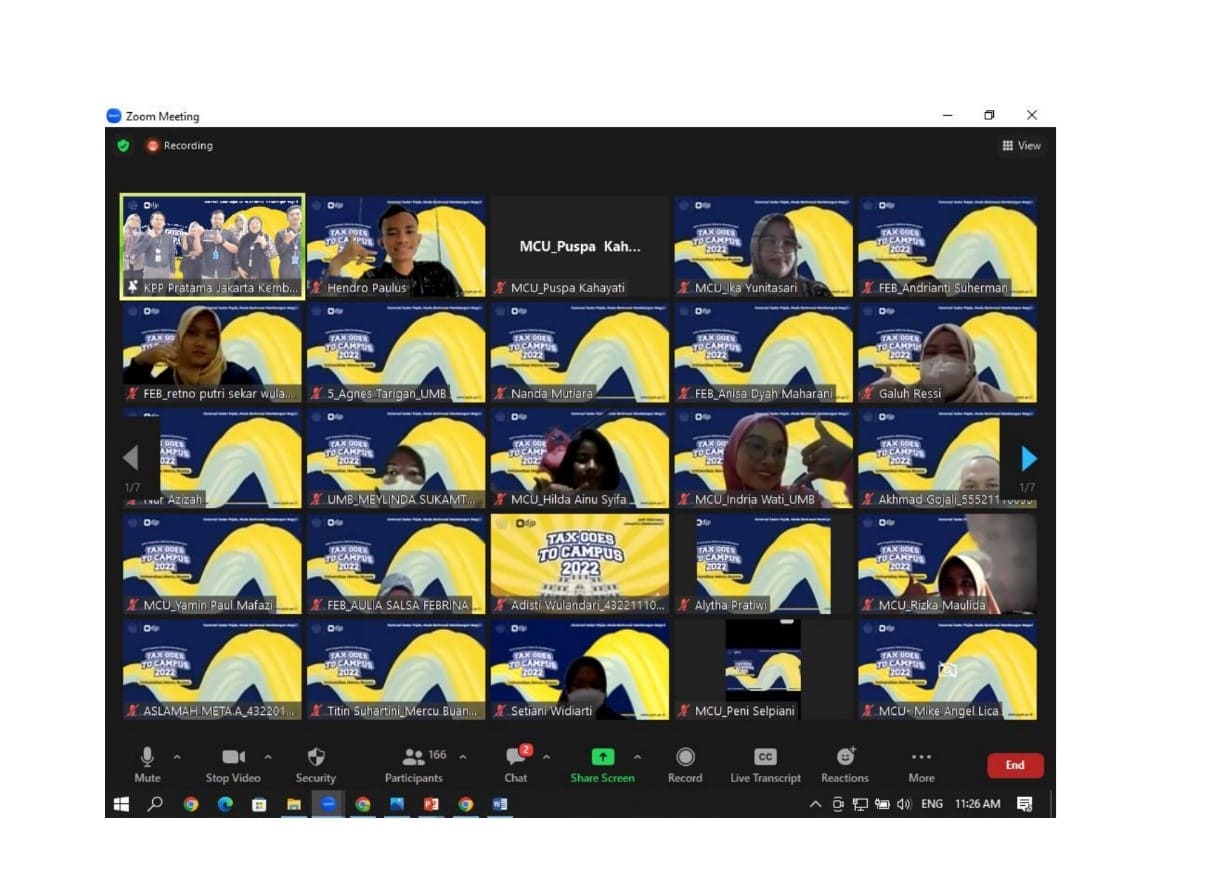Image resolution: width=1230 pixels, height=869 pixels.
Task: Open PowerPoint from the Windows taskbar
Action: (431, 804)
